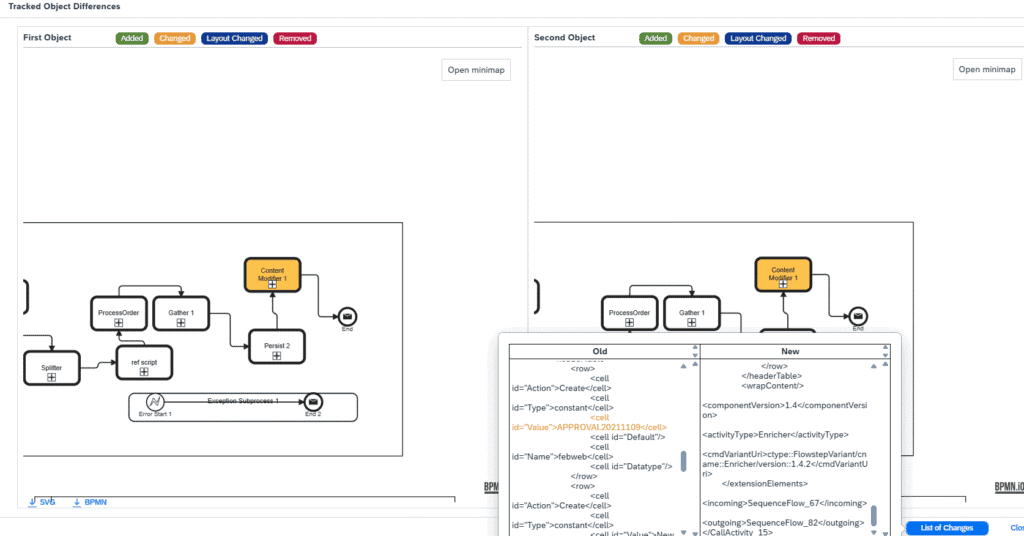This screenshot has width=1024, height=536.
Task: Click End message event in second diagram
Action: (858, 316)
